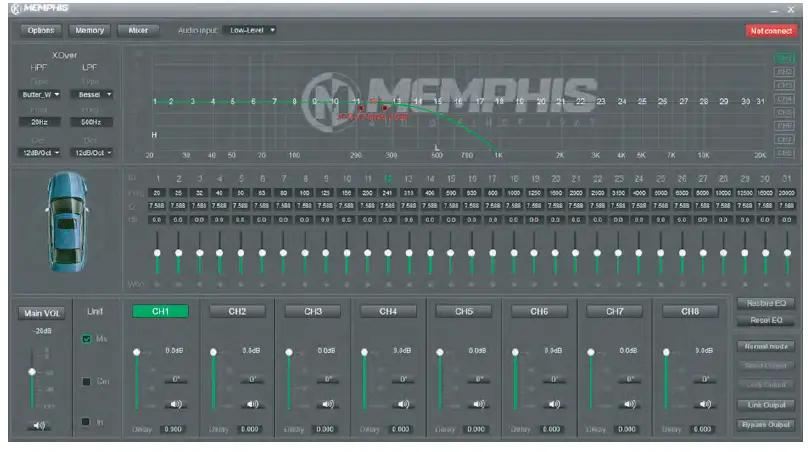Screen dimensions: 808x452
Task: Click the EQ band 12 slider handle
Action: point(388,253)
